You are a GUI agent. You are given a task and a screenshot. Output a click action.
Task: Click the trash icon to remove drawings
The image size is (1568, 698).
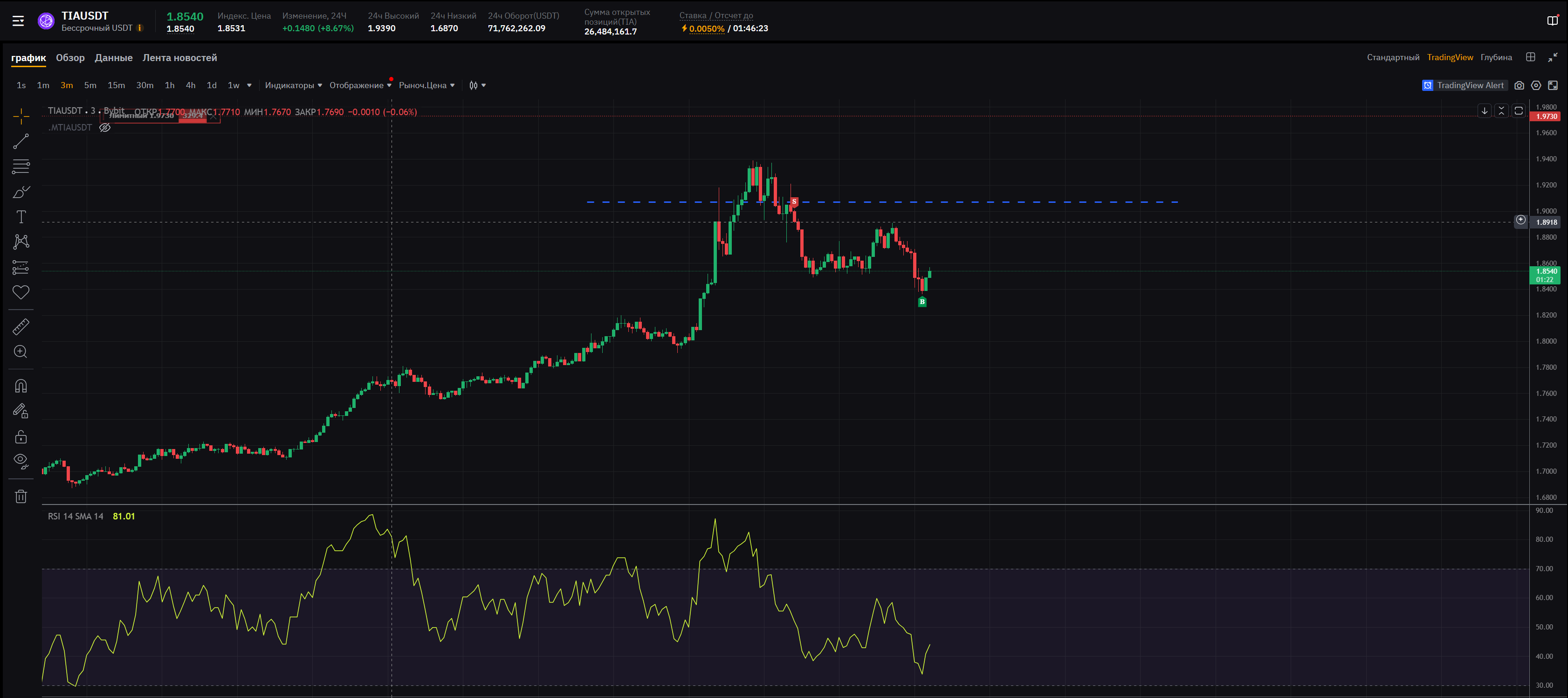tap(21, 497)
